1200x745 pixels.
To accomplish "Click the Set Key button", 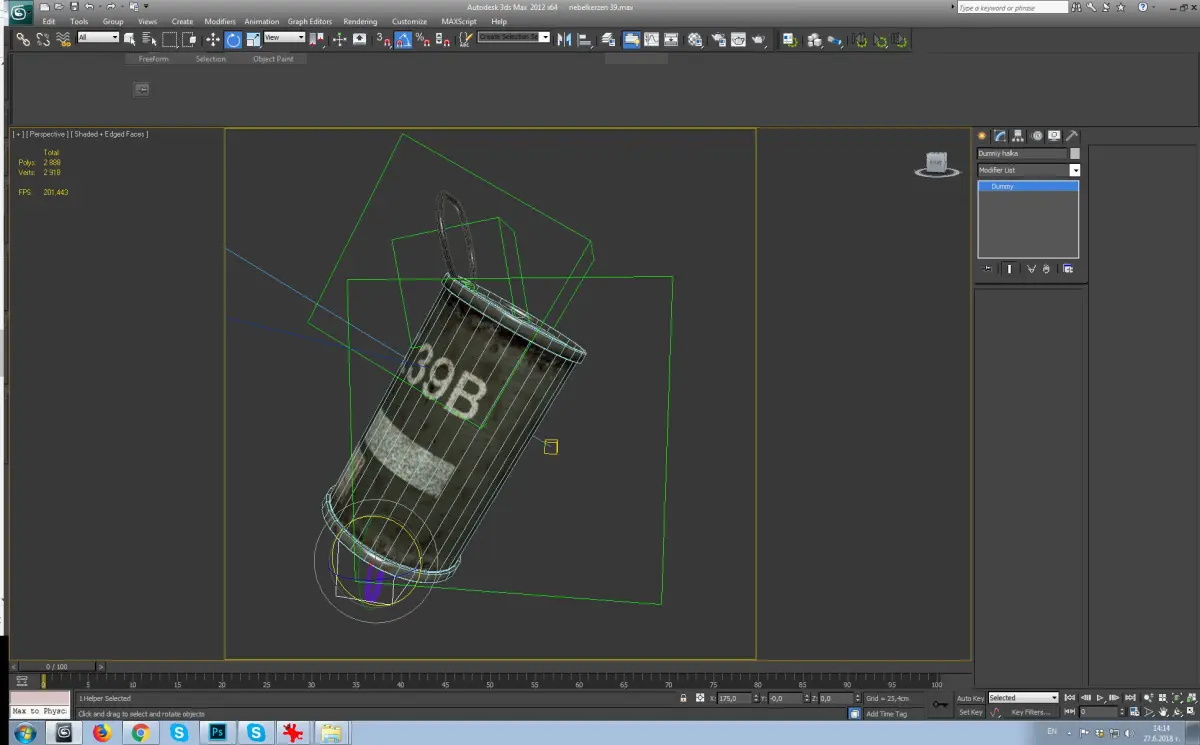I will [970, 712].
